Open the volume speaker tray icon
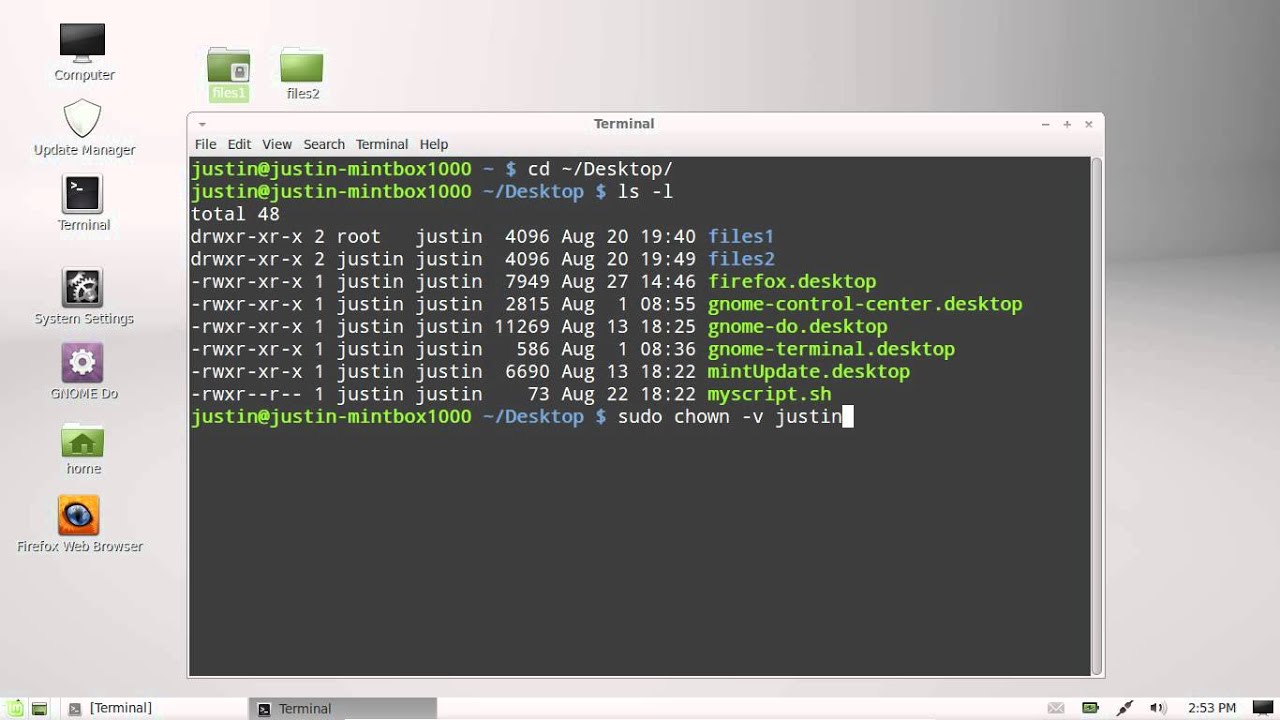Screen dimensions: 1280x720 click(1158, 708)
